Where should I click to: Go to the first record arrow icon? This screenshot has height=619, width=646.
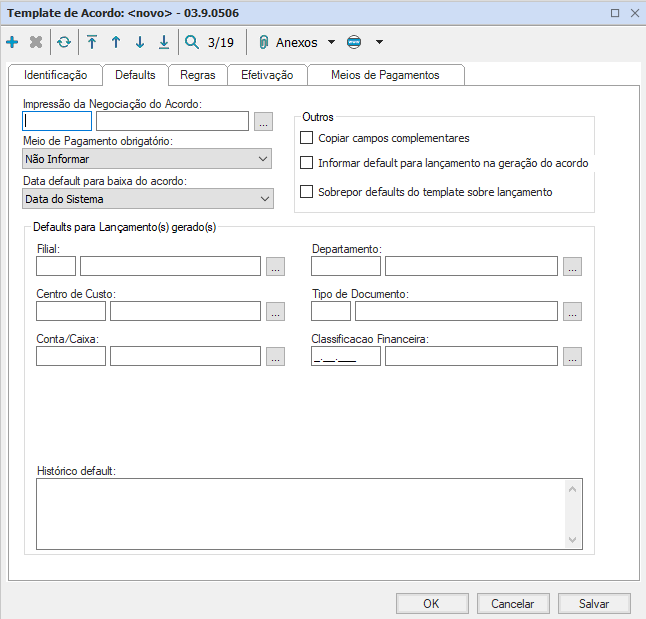click(x=92, y=43)
